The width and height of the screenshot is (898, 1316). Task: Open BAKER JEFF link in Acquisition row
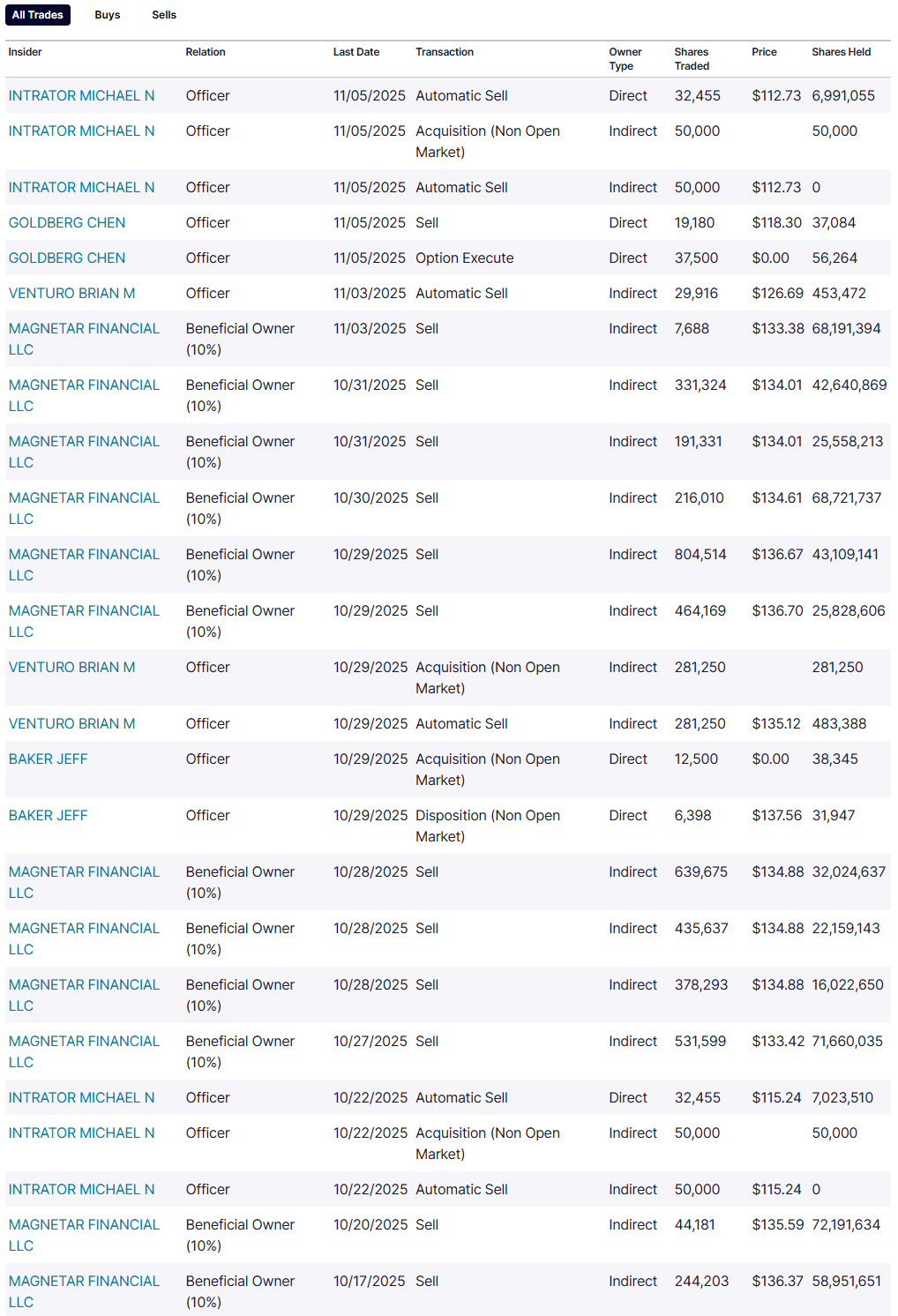point(49,759)
